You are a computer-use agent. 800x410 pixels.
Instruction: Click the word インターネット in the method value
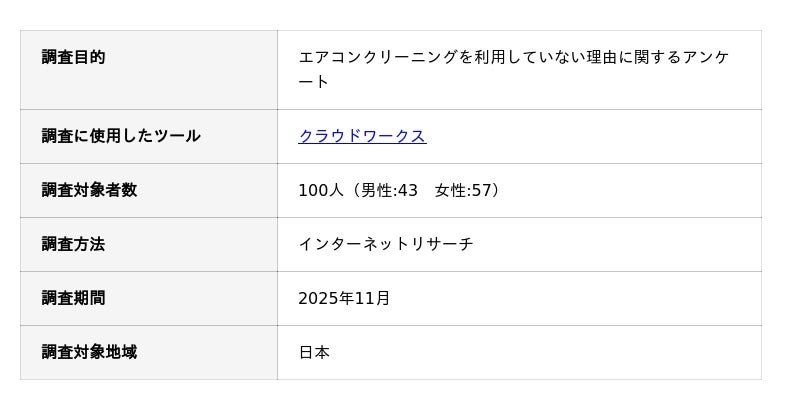click(354, 244)
